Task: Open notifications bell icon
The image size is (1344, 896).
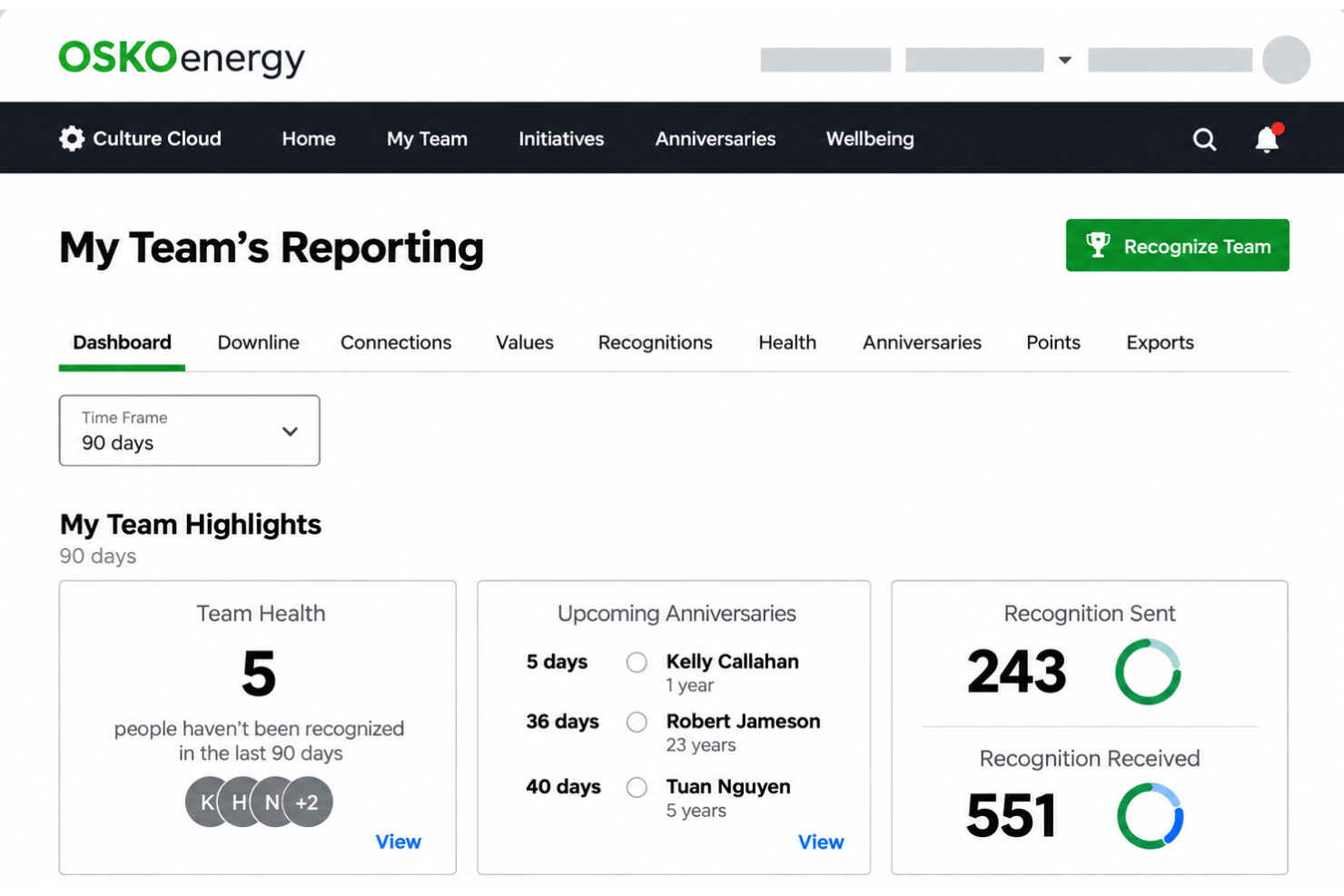Action: (1268, 138)
